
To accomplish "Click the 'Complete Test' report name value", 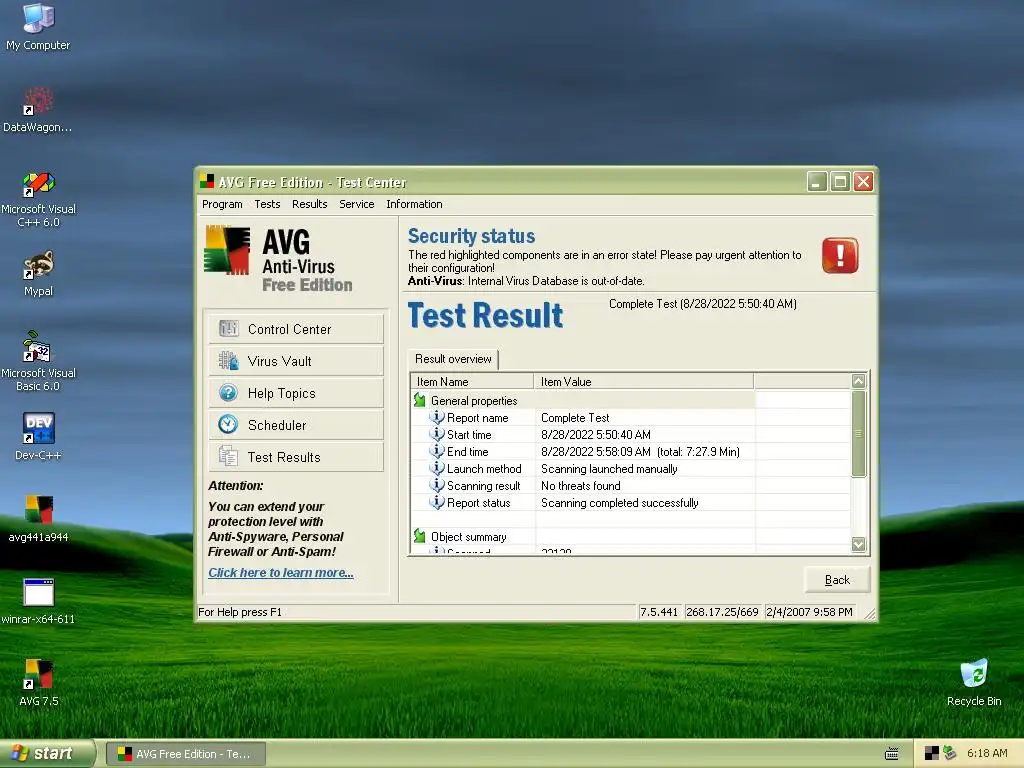I will [x=575, y=418].
